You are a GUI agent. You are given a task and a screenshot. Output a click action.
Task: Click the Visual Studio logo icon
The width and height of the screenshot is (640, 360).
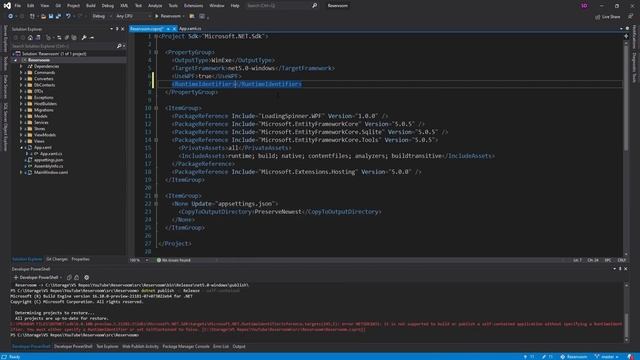coord(7,6)
